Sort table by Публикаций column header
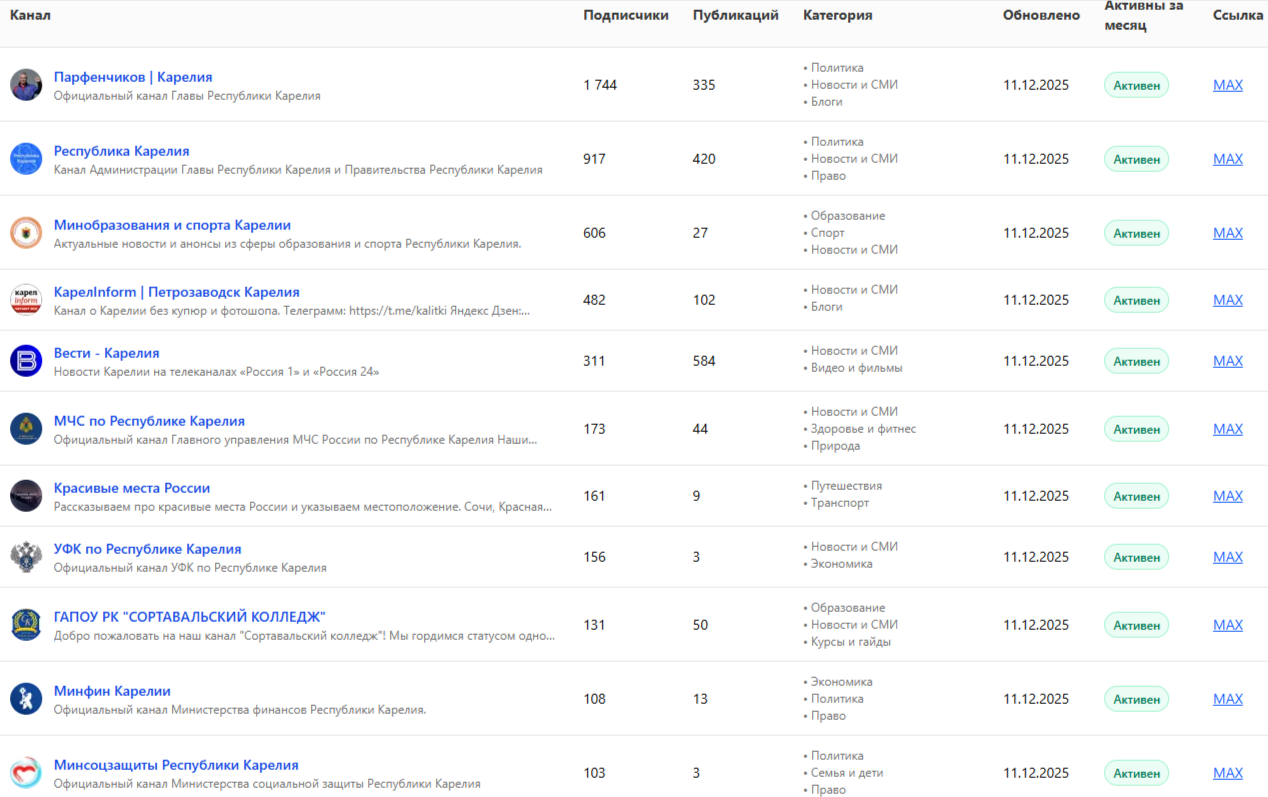Viewport: 1268px width, 797px height. [x=735, y=15]
